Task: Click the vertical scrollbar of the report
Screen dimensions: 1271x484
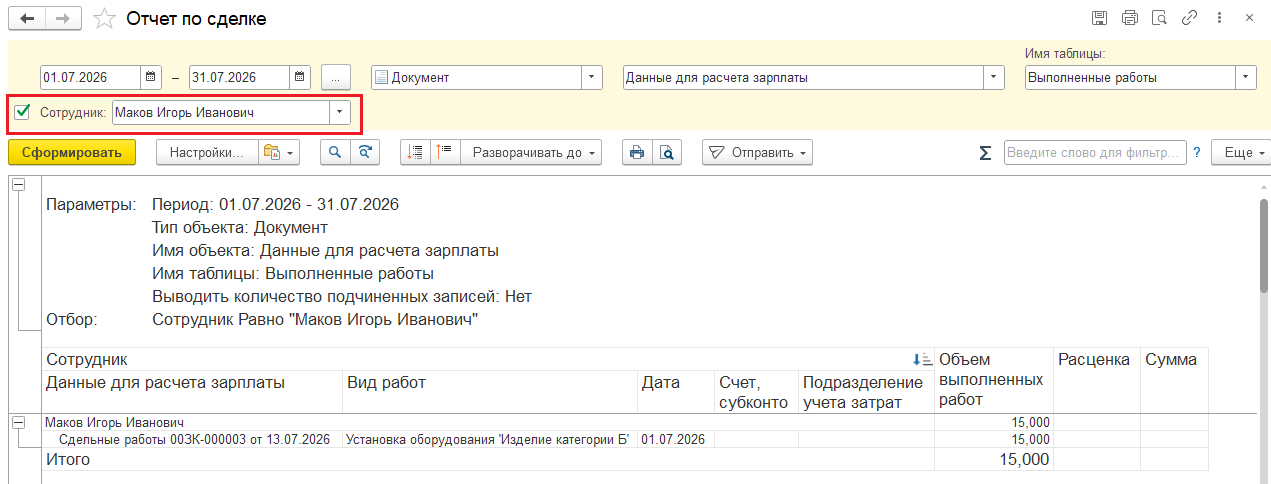Action: coord(1264,245)
